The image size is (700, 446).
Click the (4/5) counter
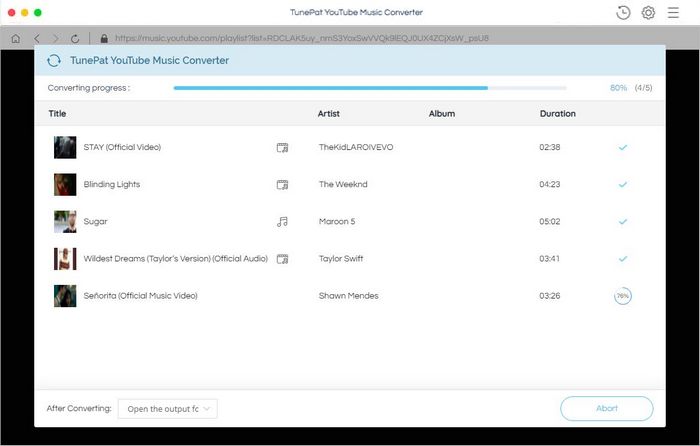coord(643,88)
